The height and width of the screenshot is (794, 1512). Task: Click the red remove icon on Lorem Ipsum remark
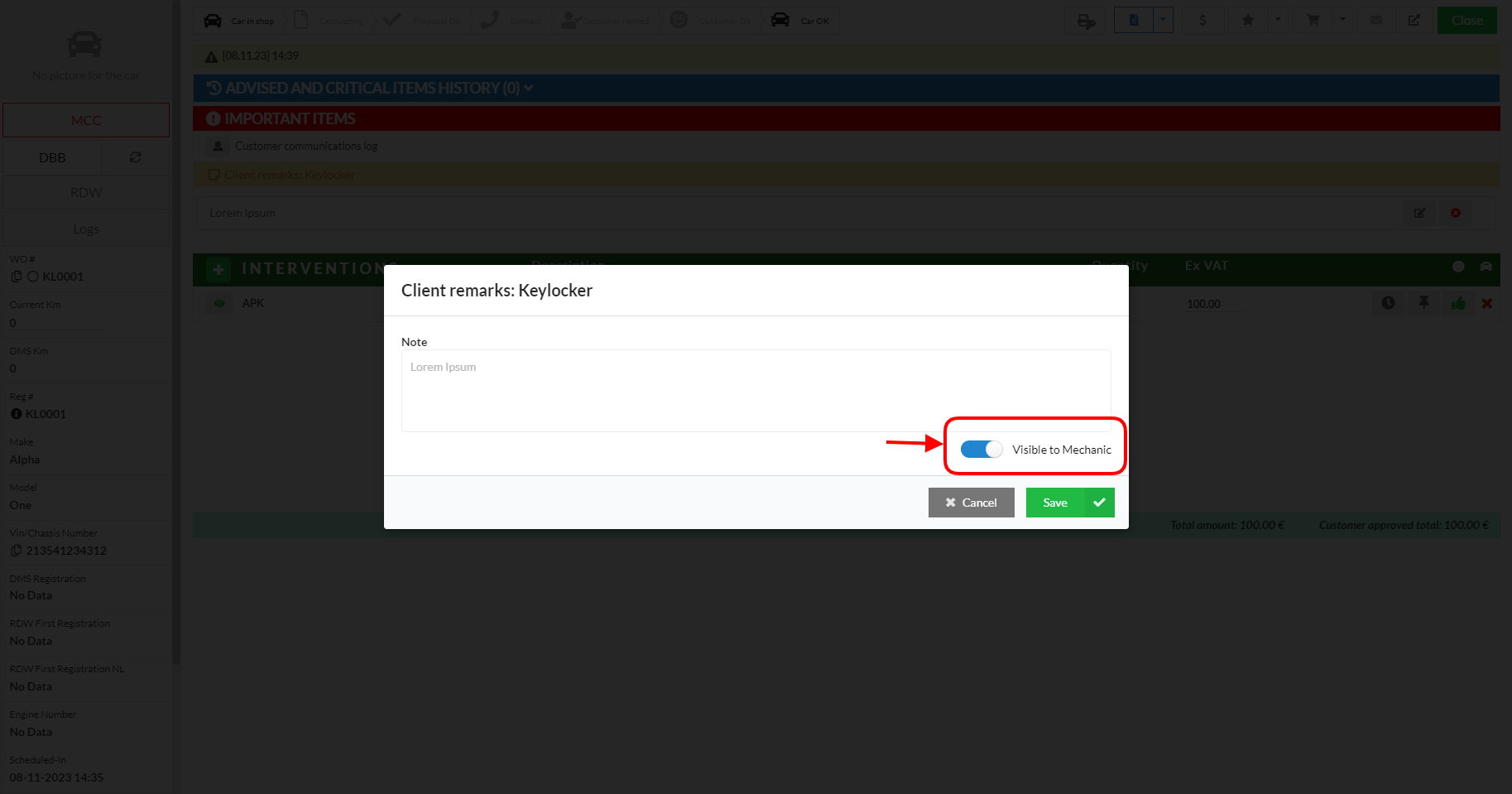1455,213
